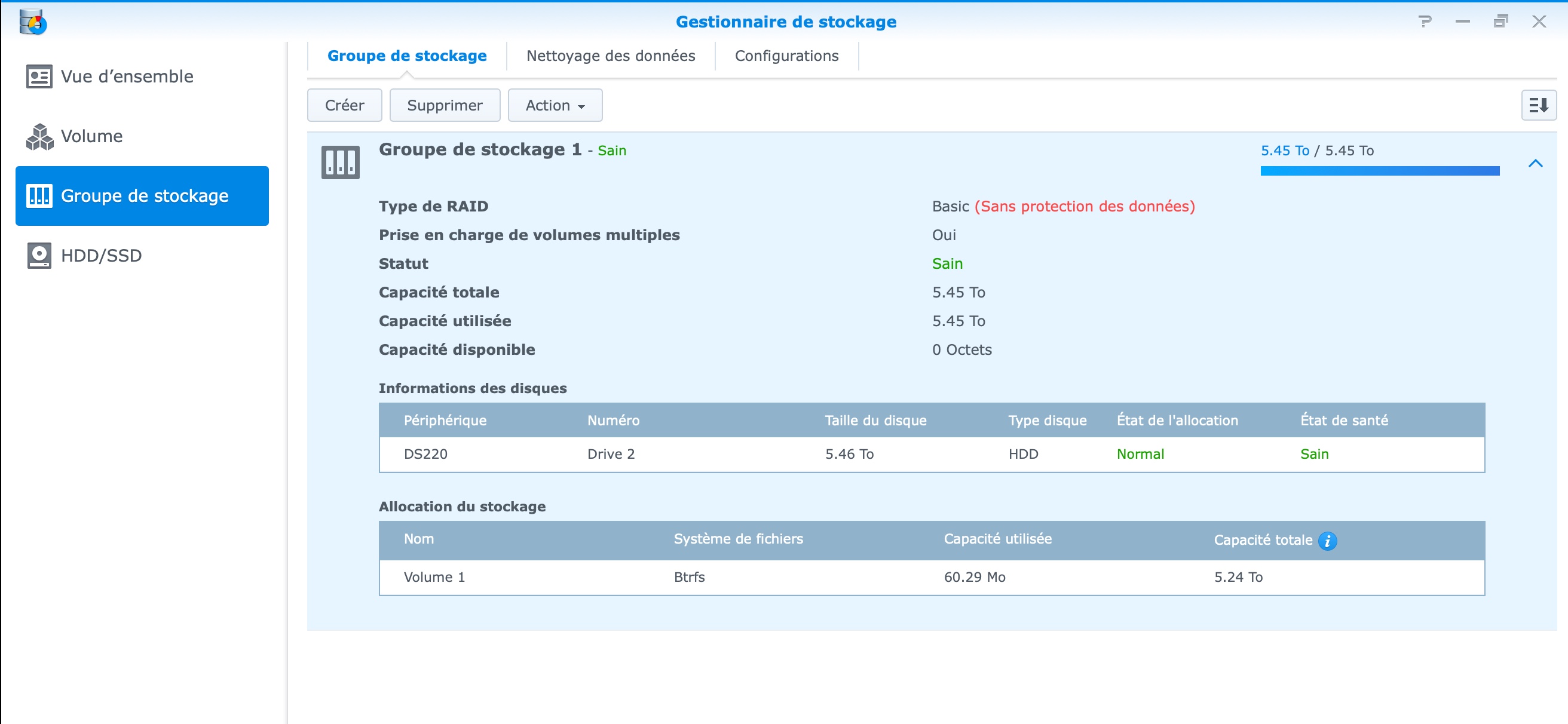The height and width of the screenshot is (724, 1568).
Task: Select the Groupe de stockage tab
Action: click(406, 56)
